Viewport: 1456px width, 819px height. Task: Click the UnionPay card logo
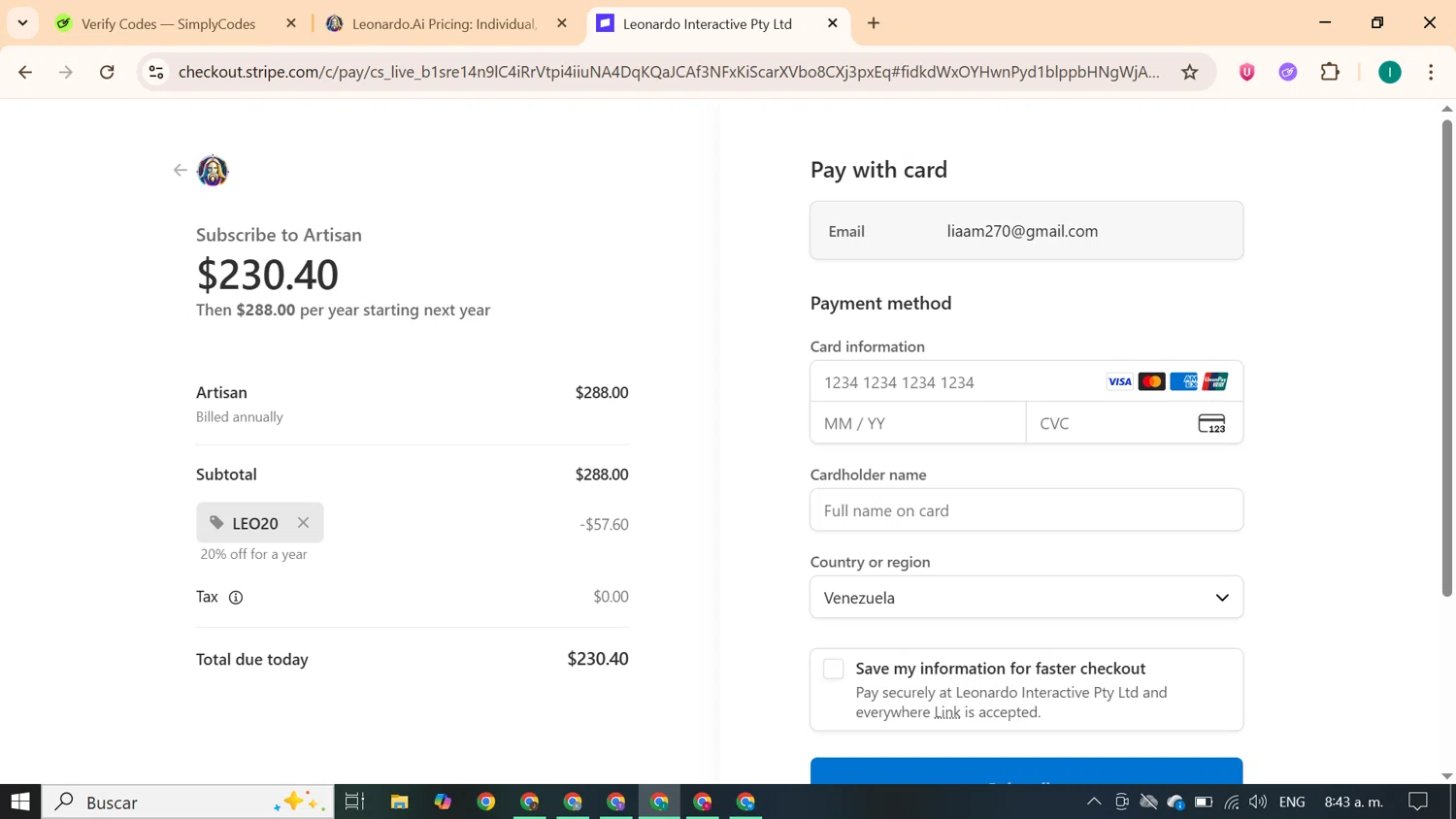pos(1215,381)
